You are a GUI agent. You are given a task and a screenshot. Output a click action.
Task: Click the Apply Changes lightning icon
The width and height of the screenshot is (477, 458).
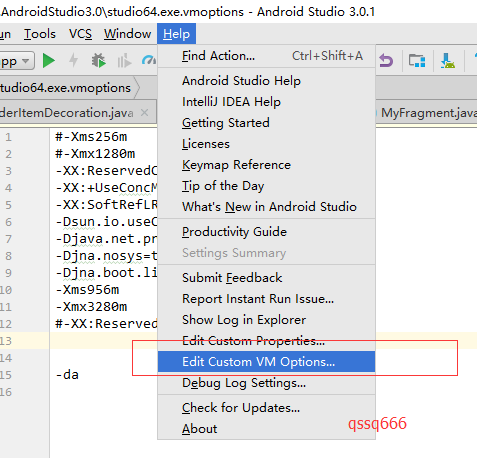73,61
